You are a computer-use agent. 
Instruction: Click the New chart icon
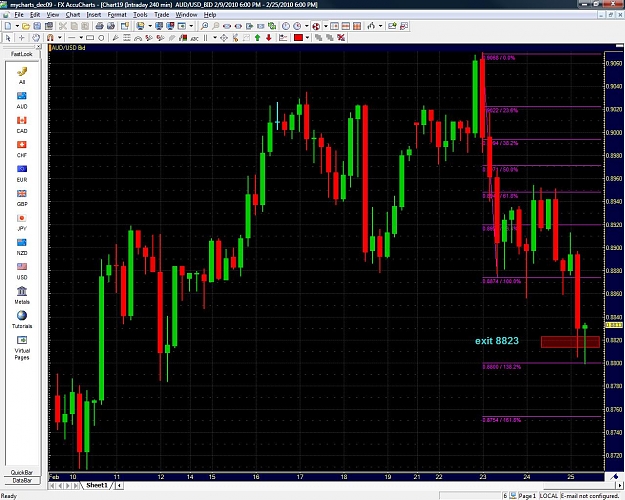[8, 26]
